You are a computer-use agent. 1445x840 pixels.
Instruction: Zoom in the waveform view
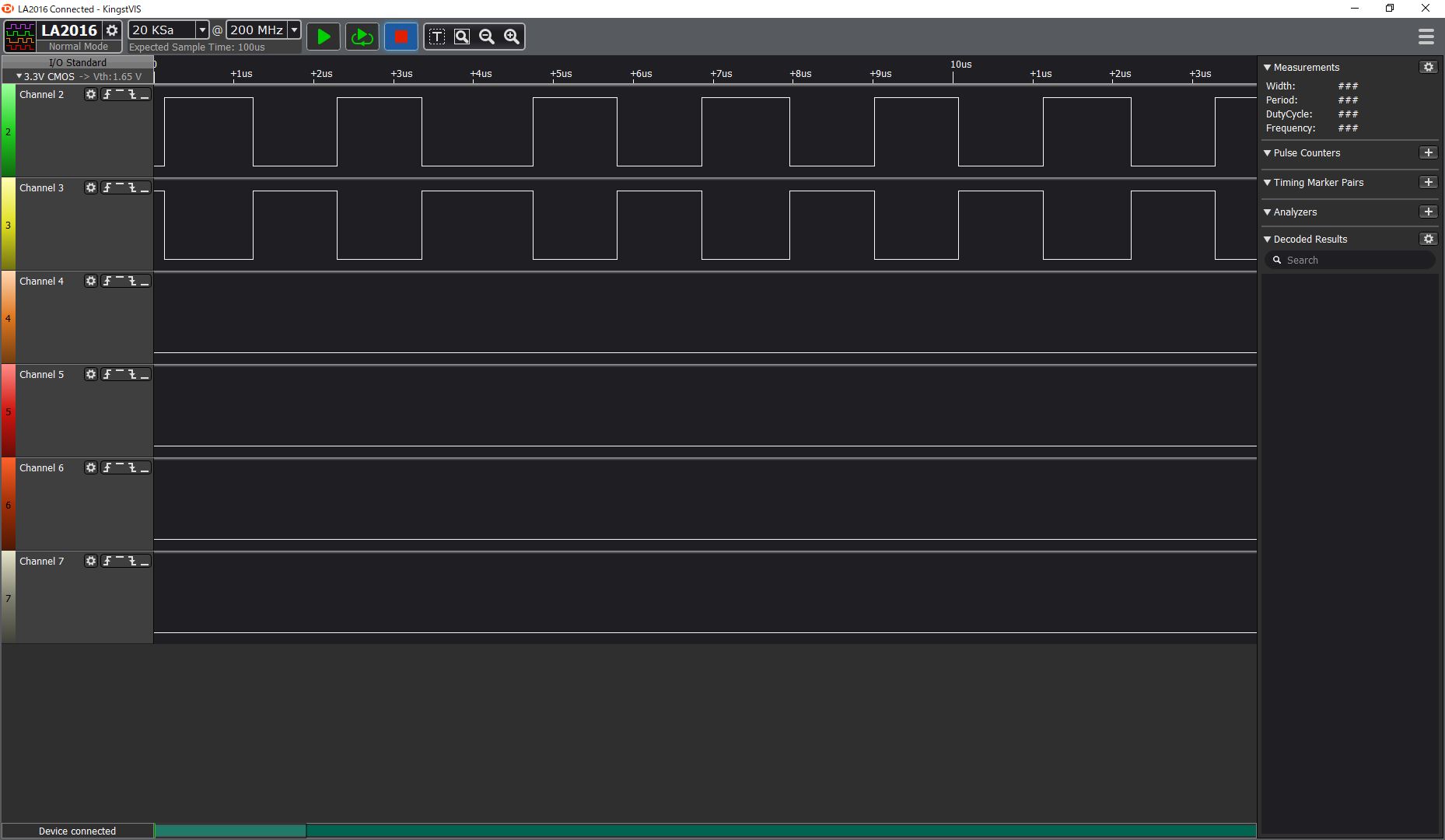pos(512,37)
